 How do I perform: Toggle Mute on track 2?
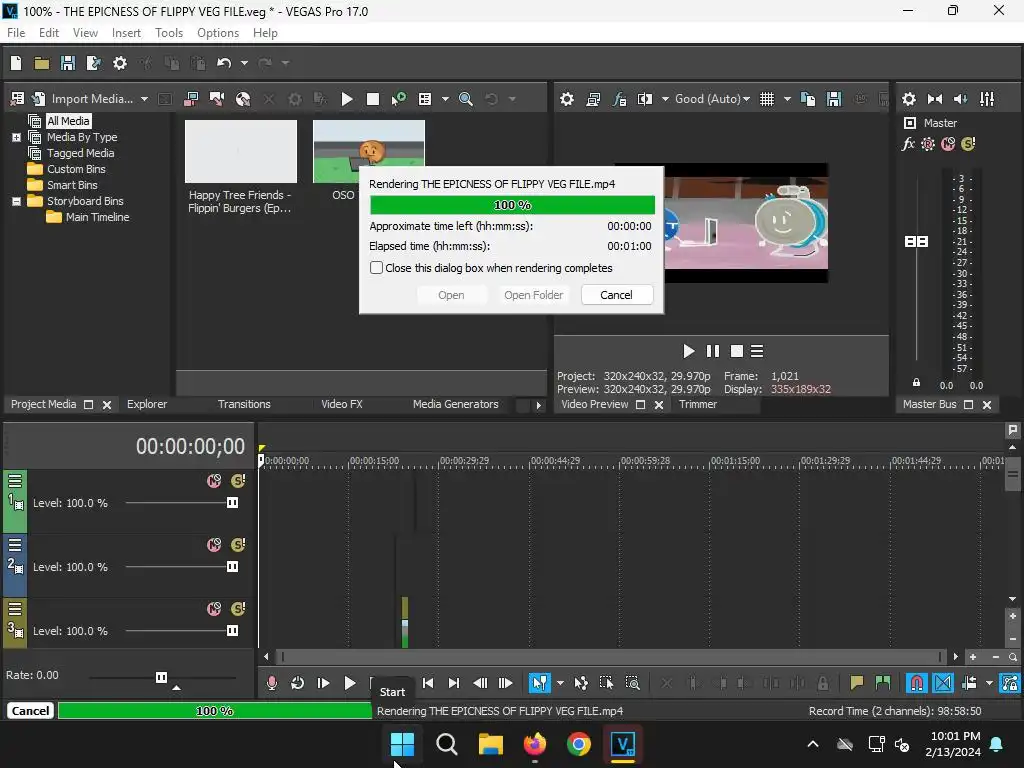(214, 545)
